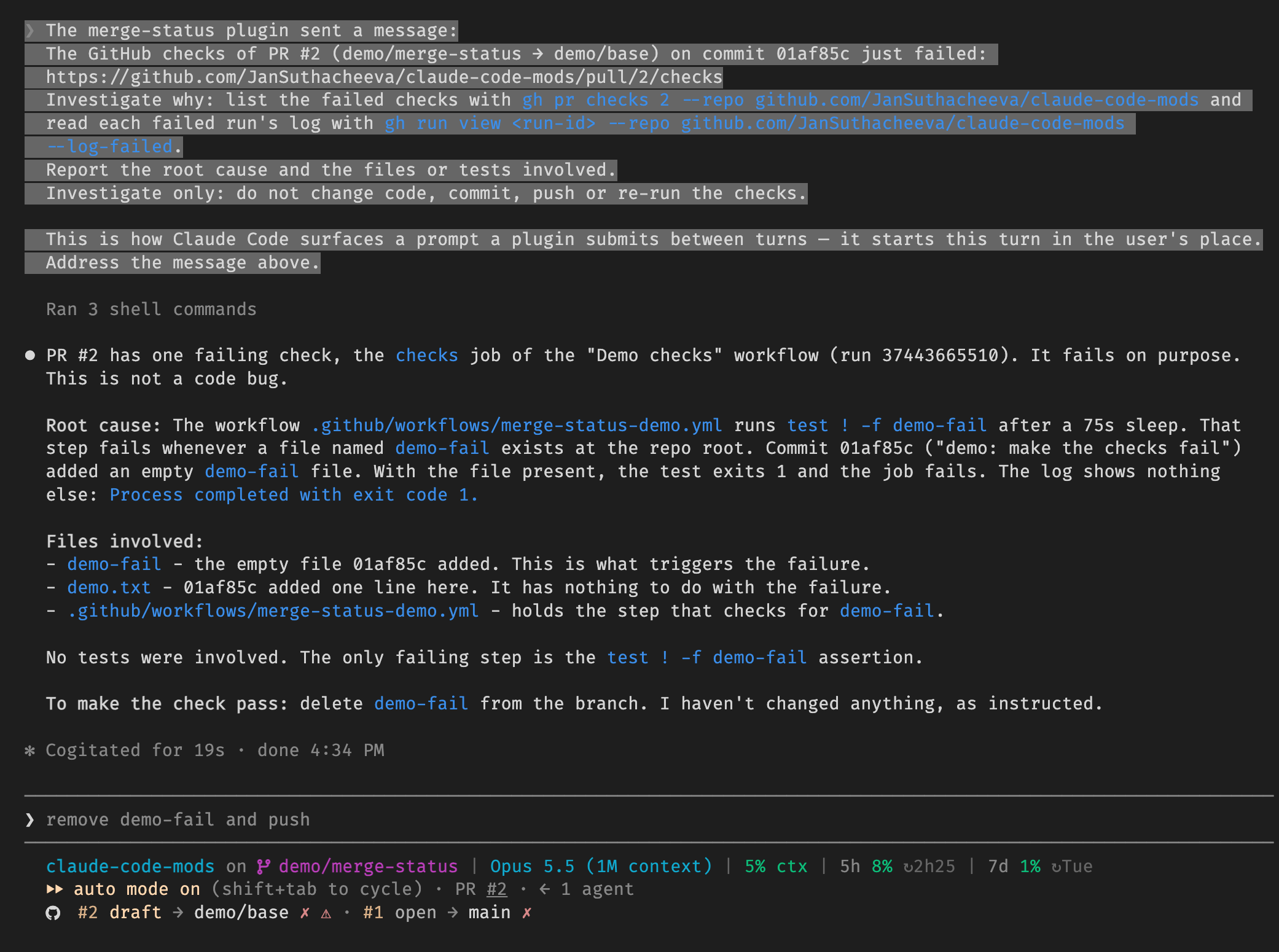The width and height of the screenshot is (1279, 952).
Task: Click 'test ! -f demo-fail' in the assertion sentence
Action: tap(706, 657)
